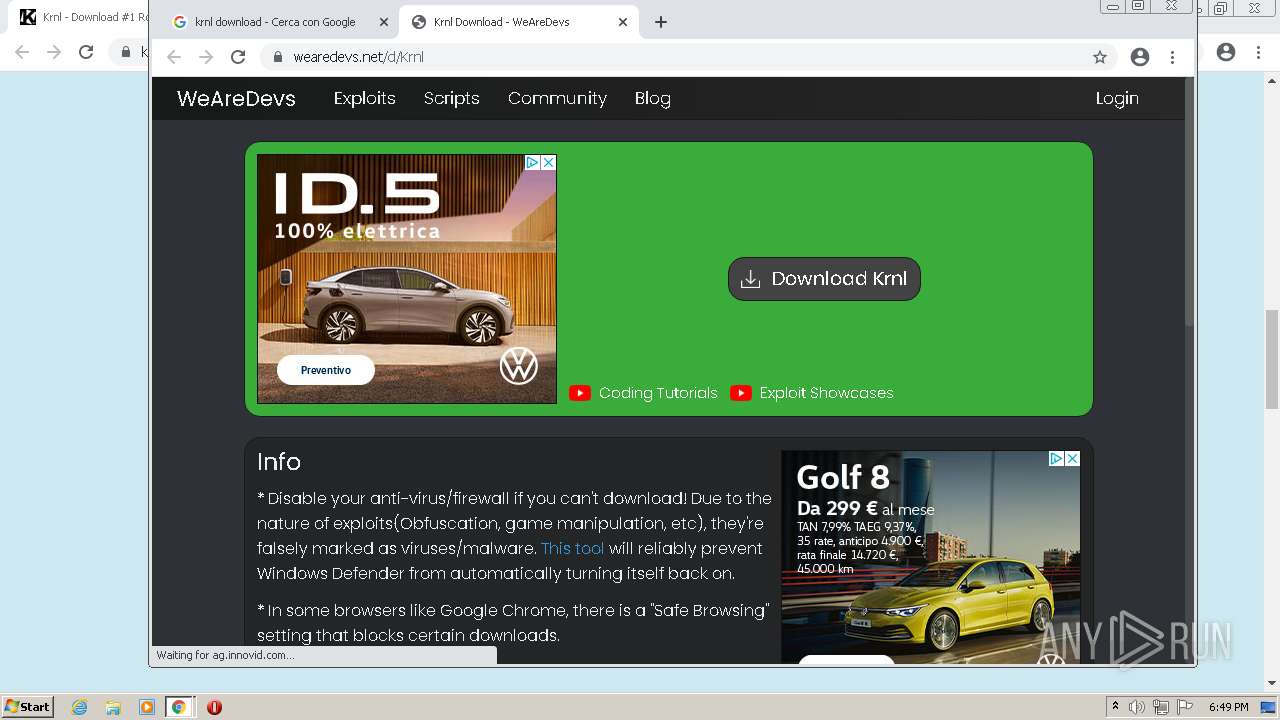Click the volume speaker tray icon

pos(1137,707)
